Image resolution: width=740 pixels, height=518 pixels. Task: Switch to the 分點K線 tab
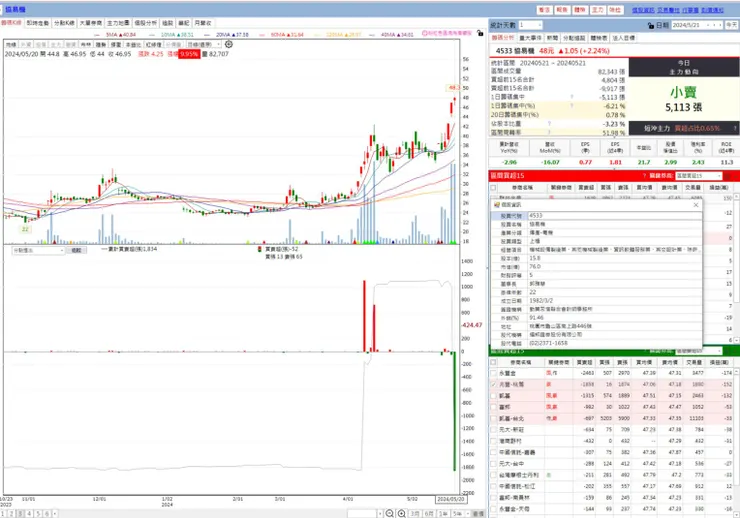[64, 23]
